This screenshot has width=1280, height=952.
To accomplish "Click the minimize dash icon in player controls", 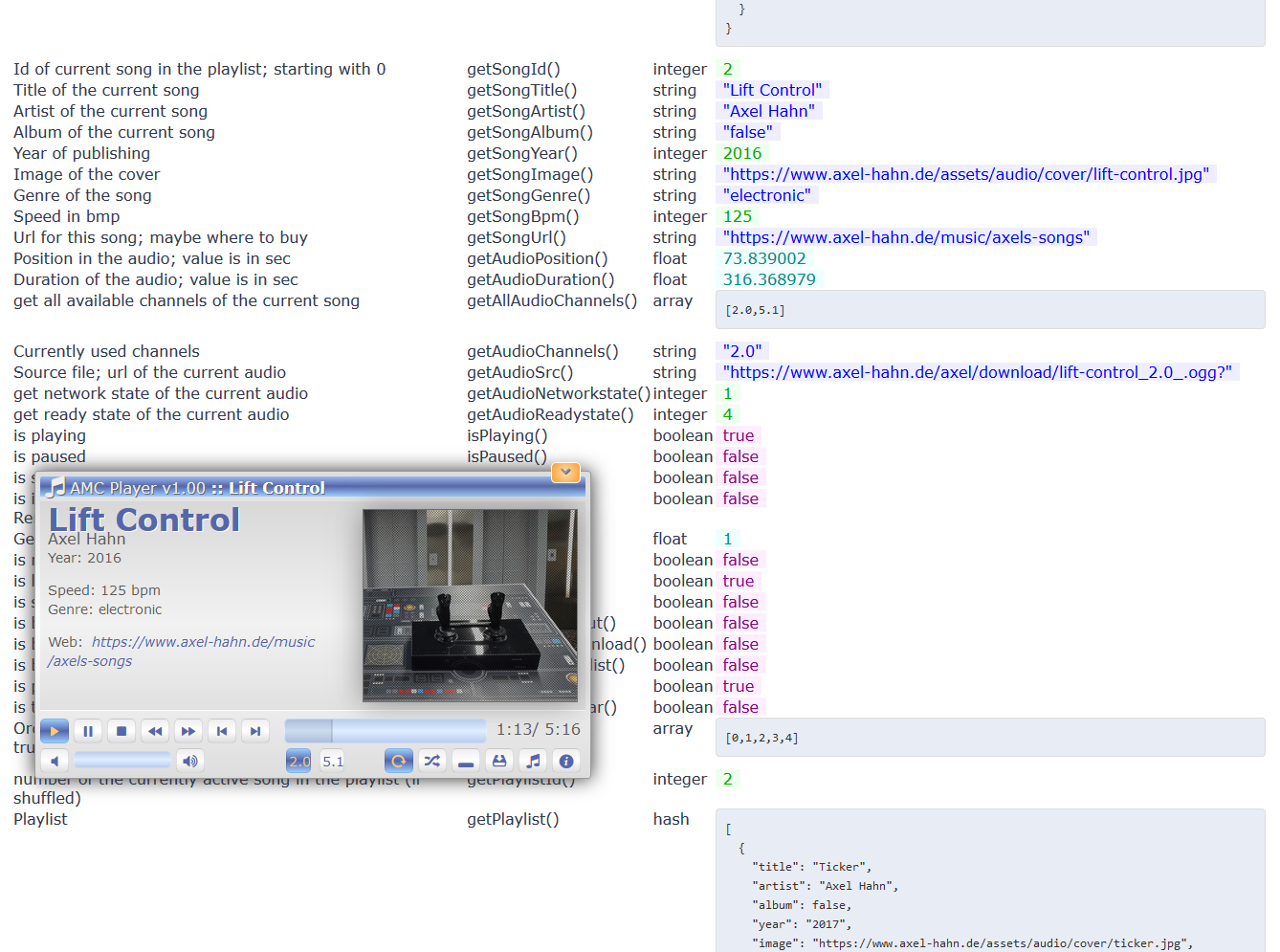I will 465,761.
